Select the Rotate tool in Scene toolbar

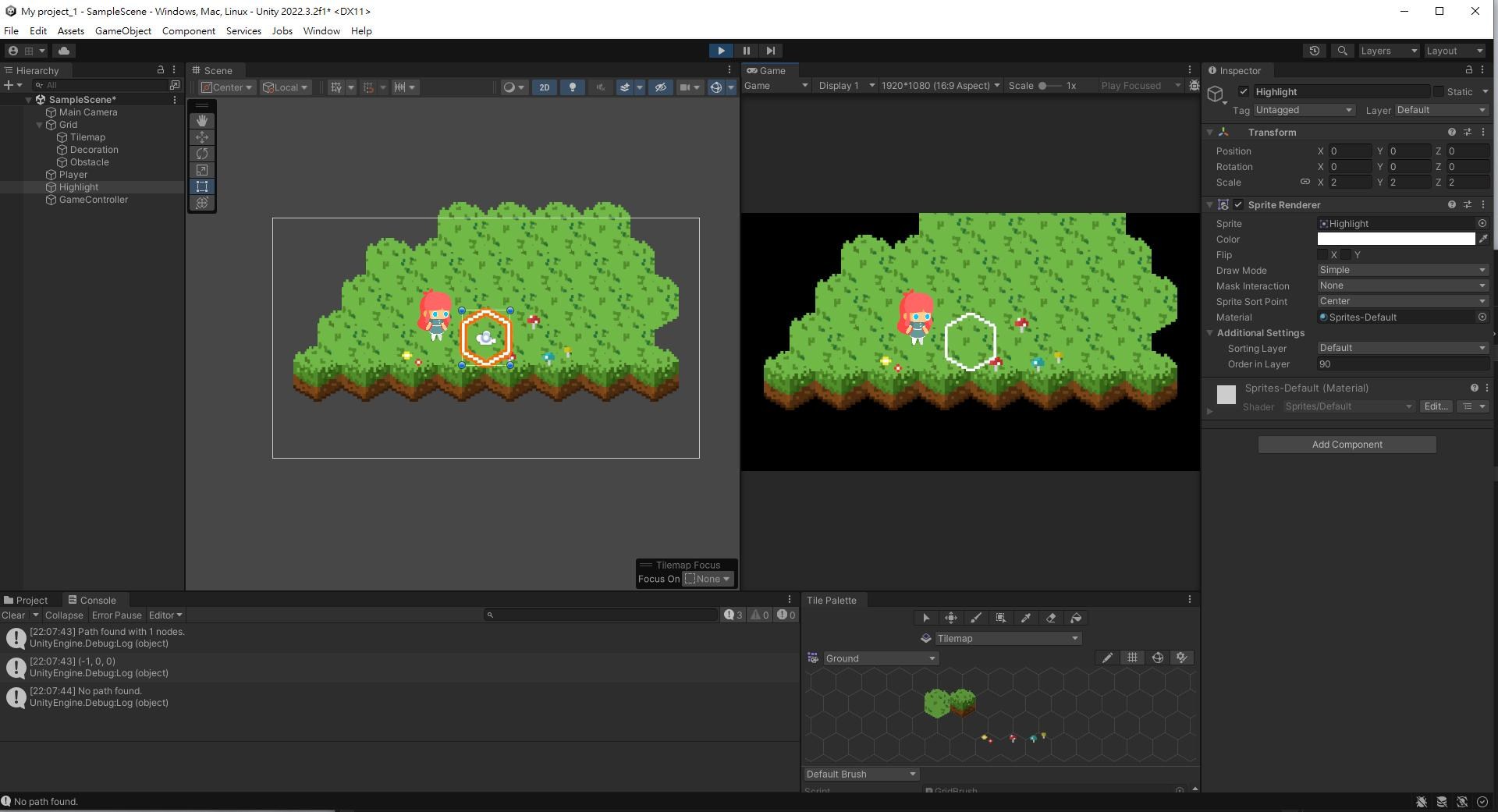[x=202, y=154]
